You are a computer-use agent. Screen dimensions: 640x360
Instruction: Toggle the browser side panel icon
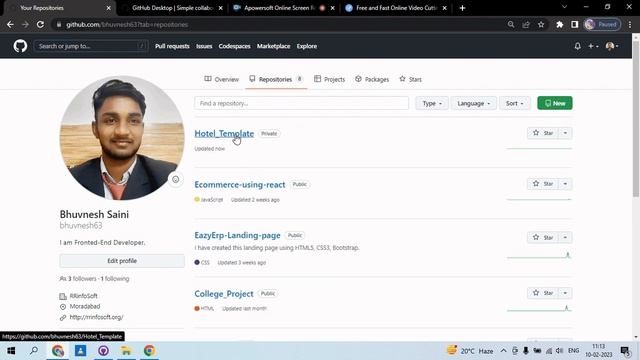tap(575, 24)
